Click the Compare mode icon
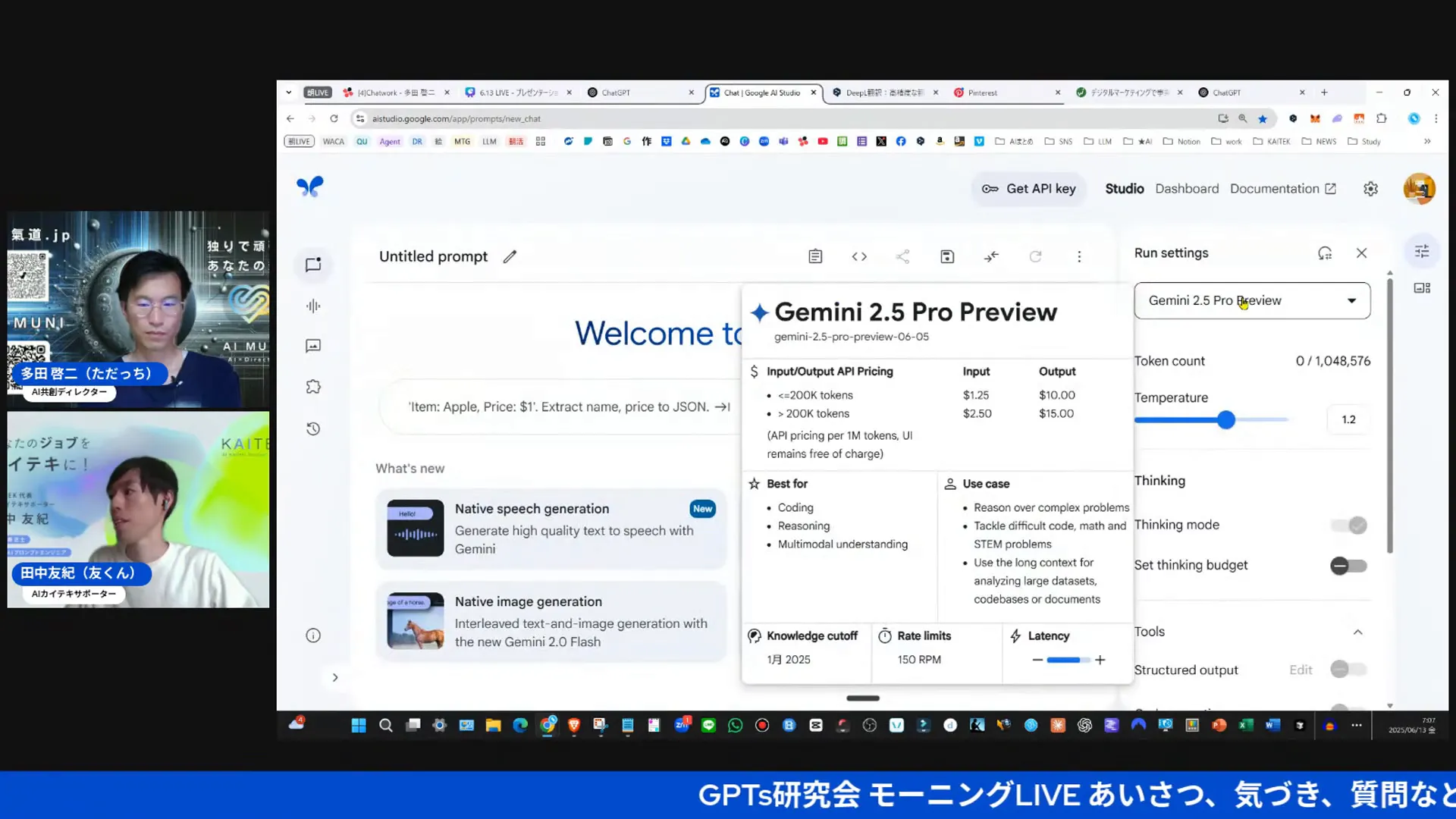This screenshot has height=819, width=1456. [x=991, y=256]
